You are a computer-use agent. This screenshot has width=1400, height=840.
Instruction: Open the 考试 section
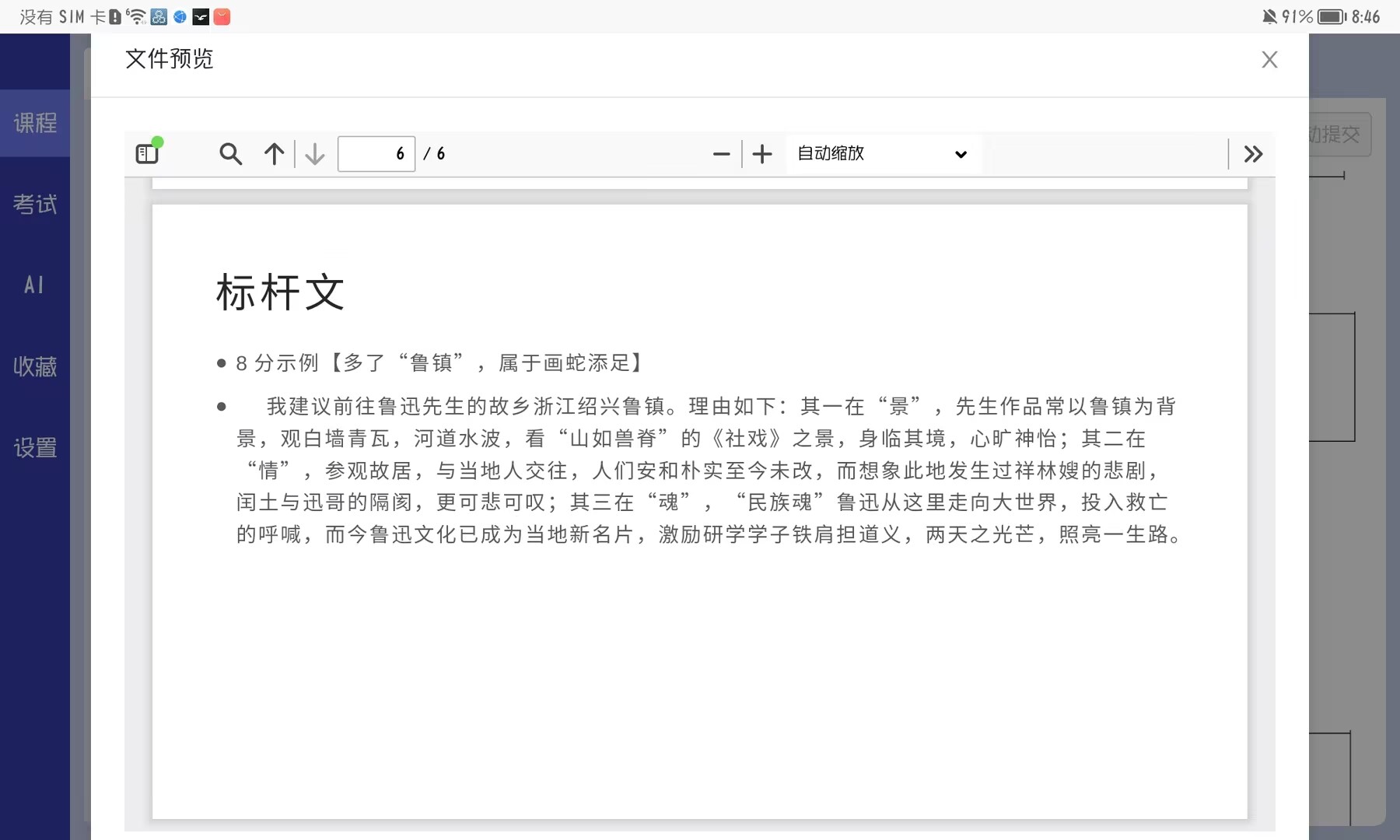click(35, 205)
